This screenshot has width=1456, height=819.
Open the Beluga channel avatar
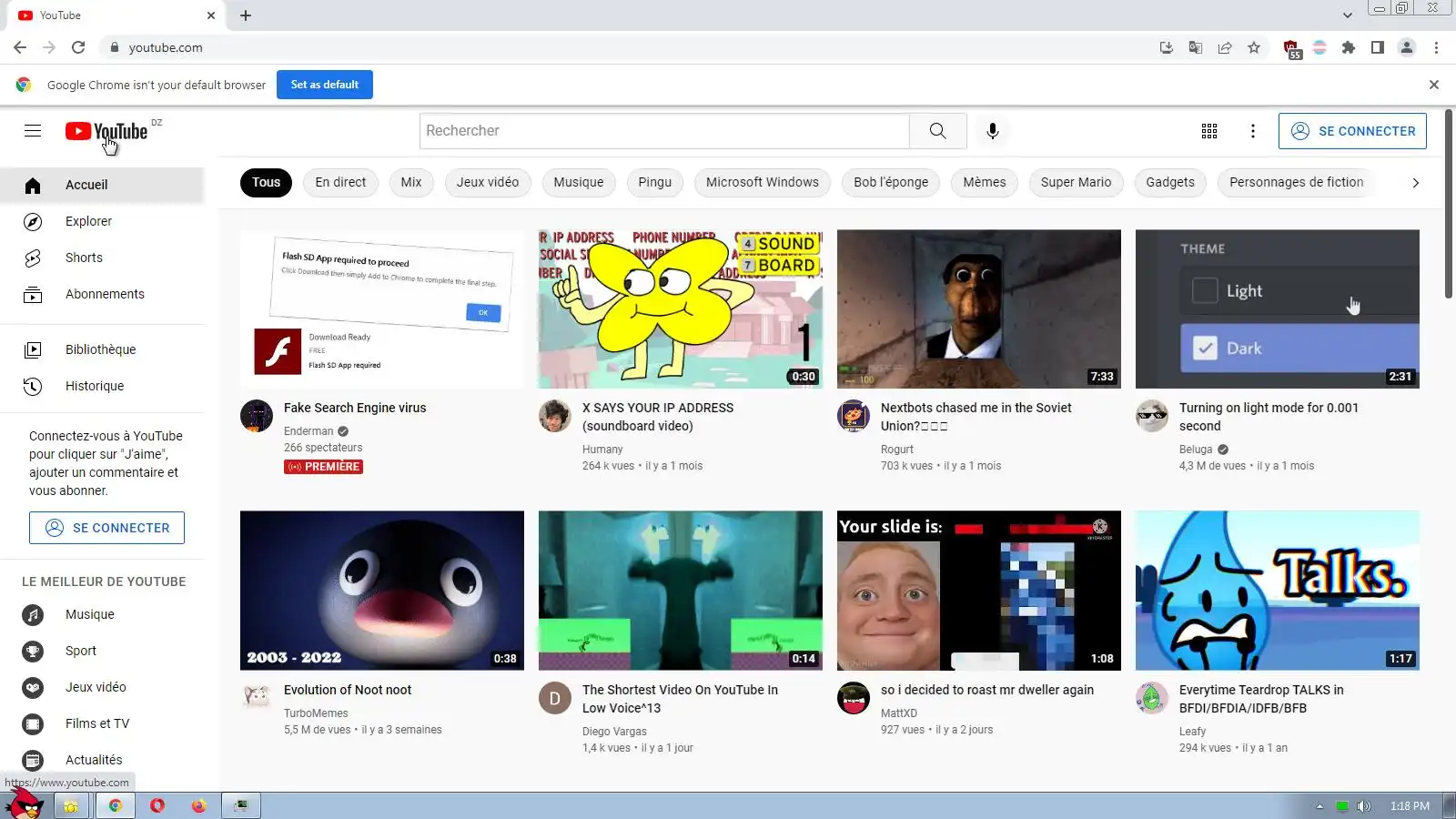(x=1152, y=416)
